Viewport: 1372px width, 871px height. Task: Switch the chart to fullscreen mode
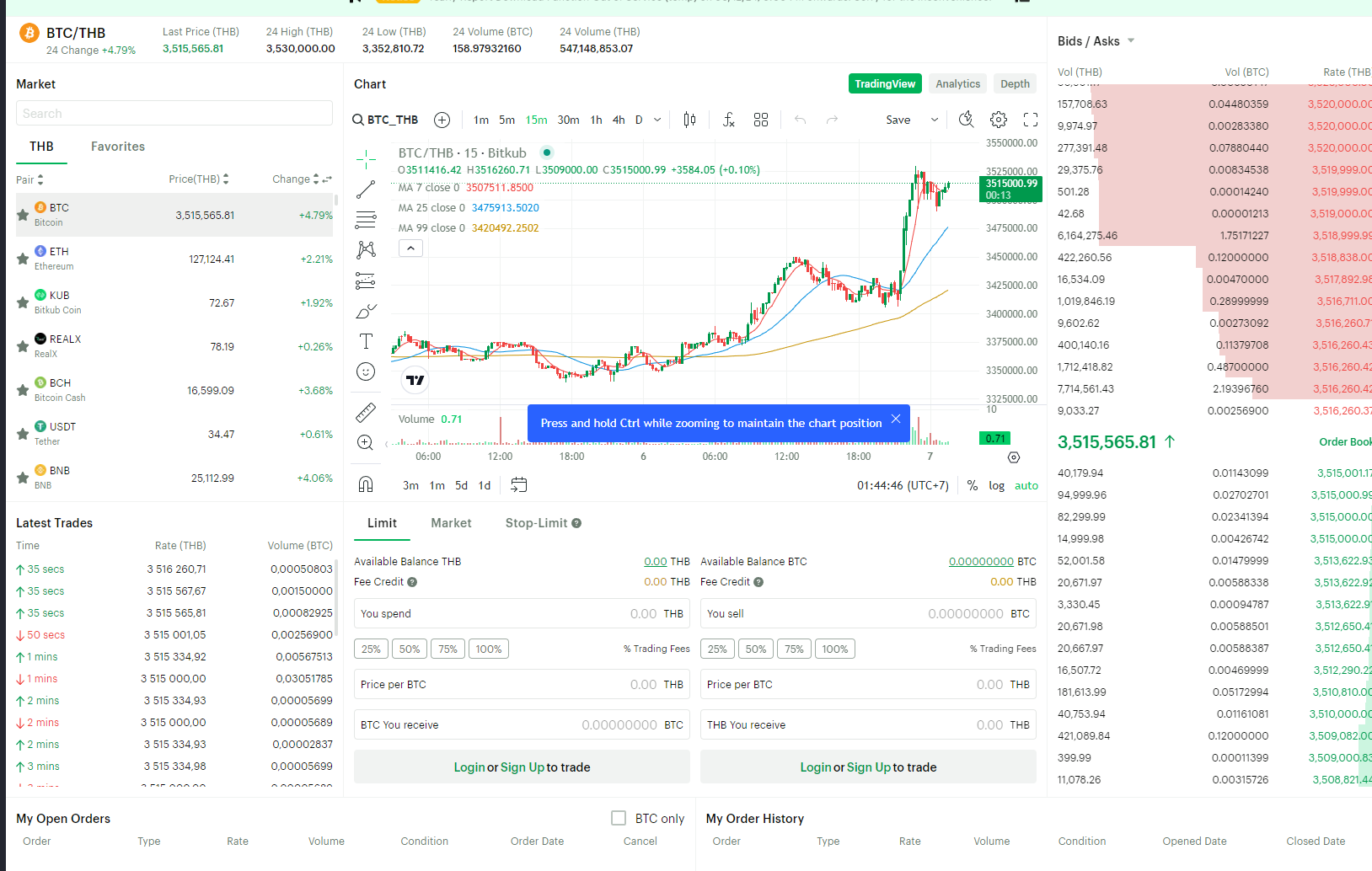[1030, 120]
